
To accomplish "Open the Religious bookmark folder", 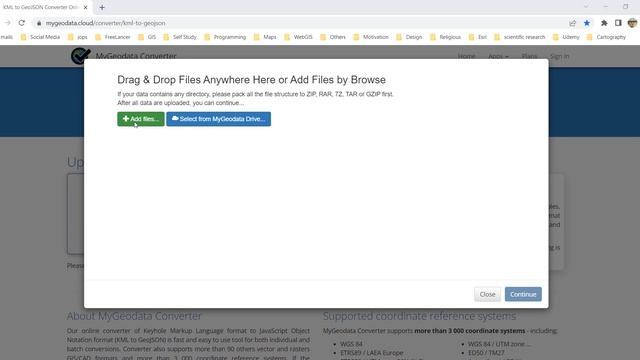I will click(x=446, y=37).
